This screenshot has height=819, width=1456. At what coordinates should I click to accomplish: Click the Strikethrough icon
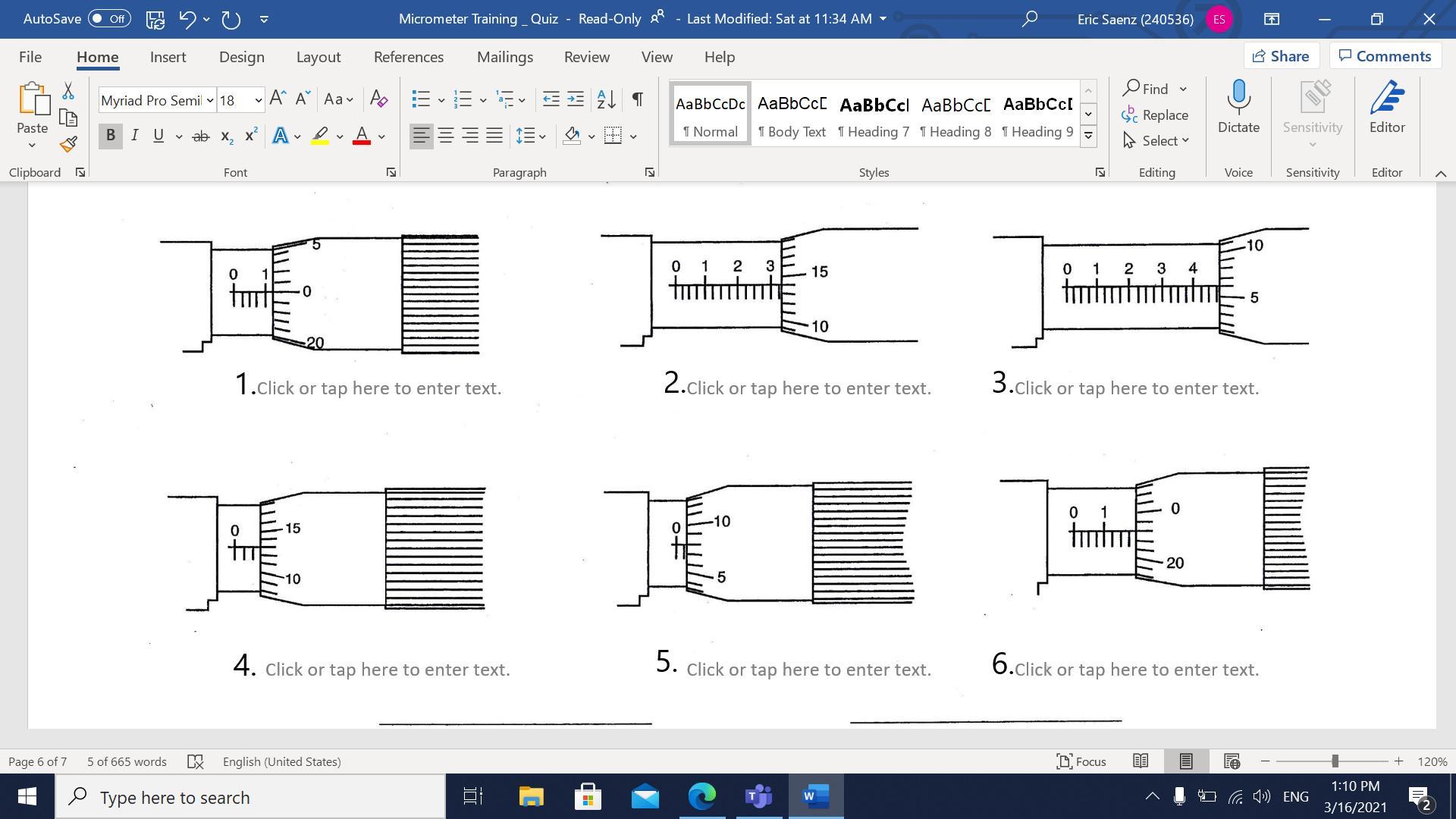pyautogui.click(x=200, y=136)
